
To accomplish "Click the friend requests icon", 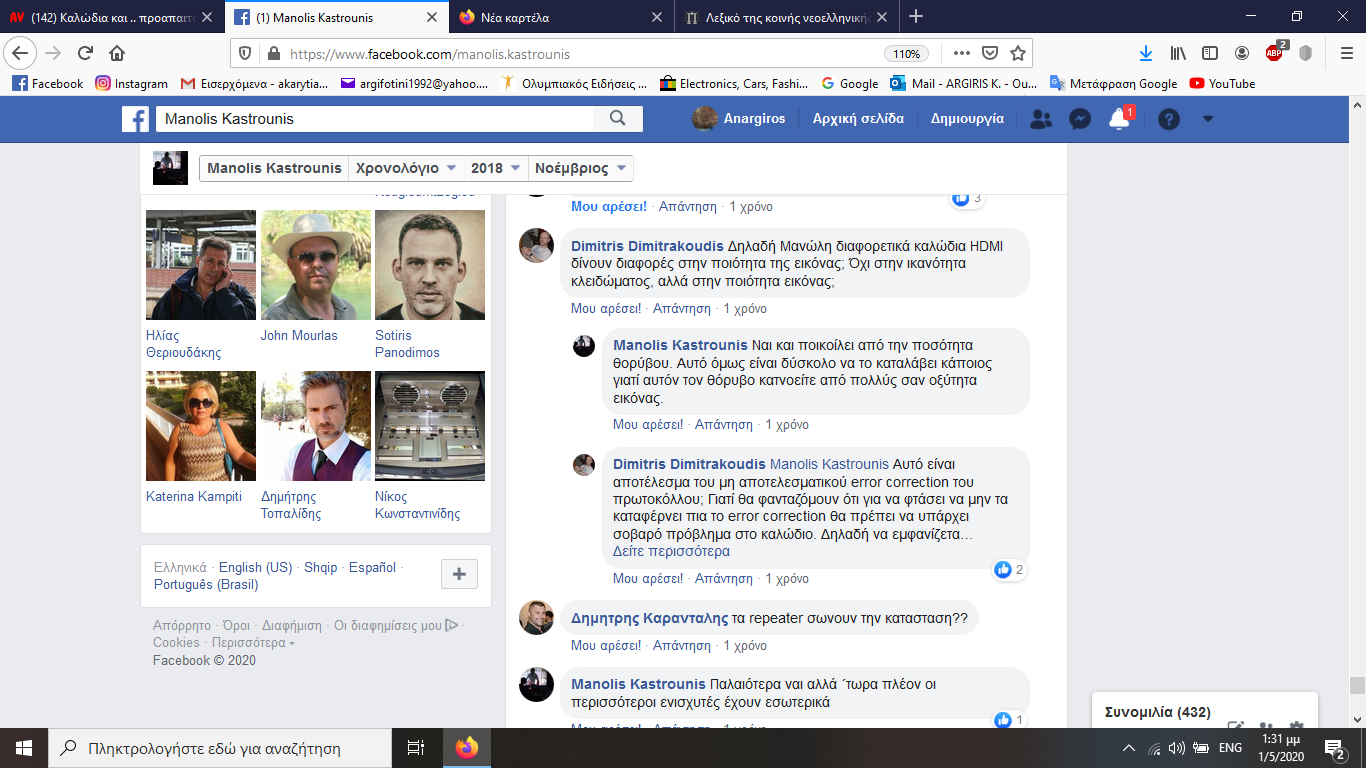I will pos(1040,119).
